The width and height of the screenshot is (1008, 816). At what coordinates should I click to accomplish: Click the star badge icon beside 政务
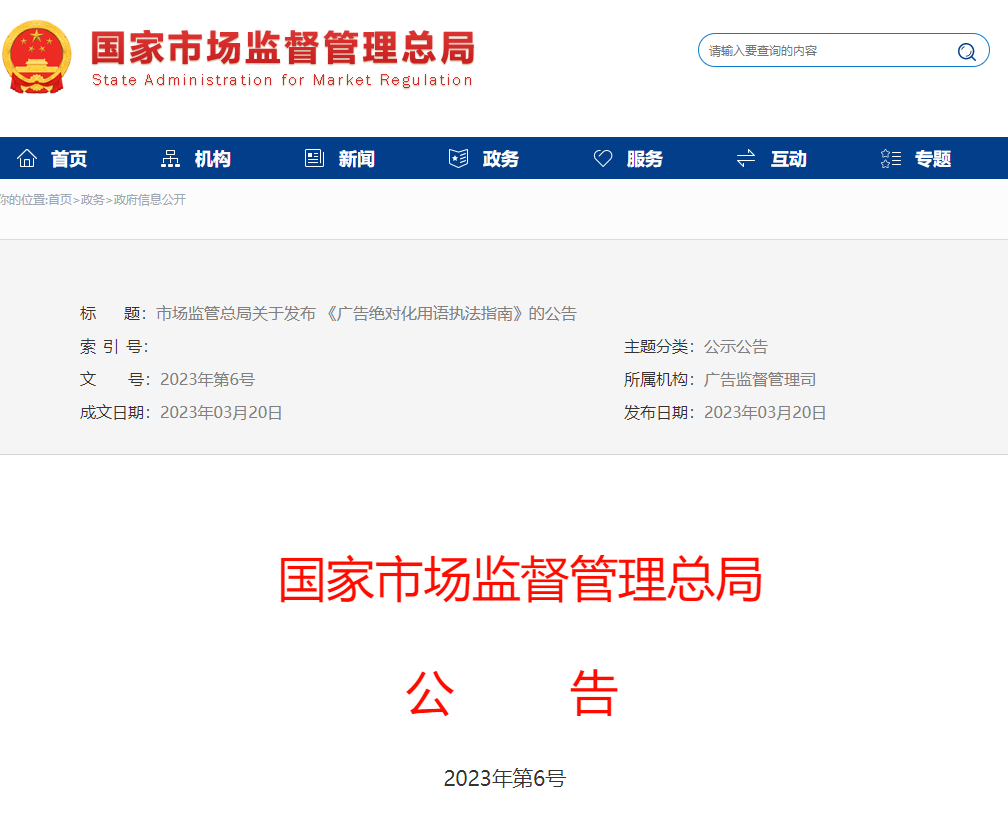click(x=458, y=158)
